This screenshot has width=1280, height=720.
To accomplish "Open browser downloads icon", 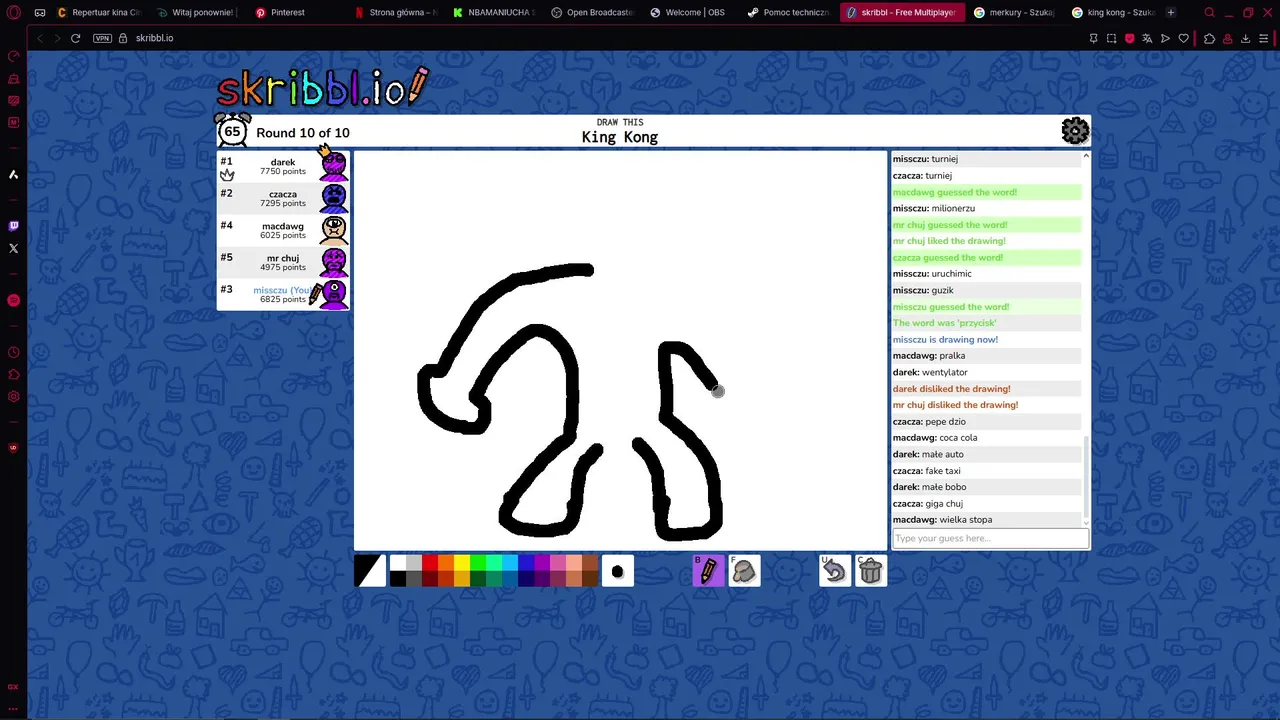I will click(1245, 38).
